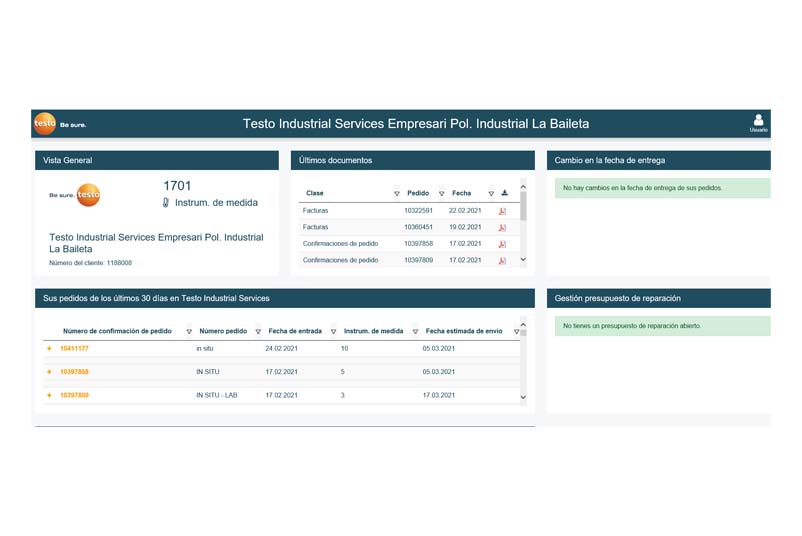Image resolution: width=802 pixels, height=536 pixels.
Task: Click date 24.02.2021 in orders table
Action: click(281, 348)
